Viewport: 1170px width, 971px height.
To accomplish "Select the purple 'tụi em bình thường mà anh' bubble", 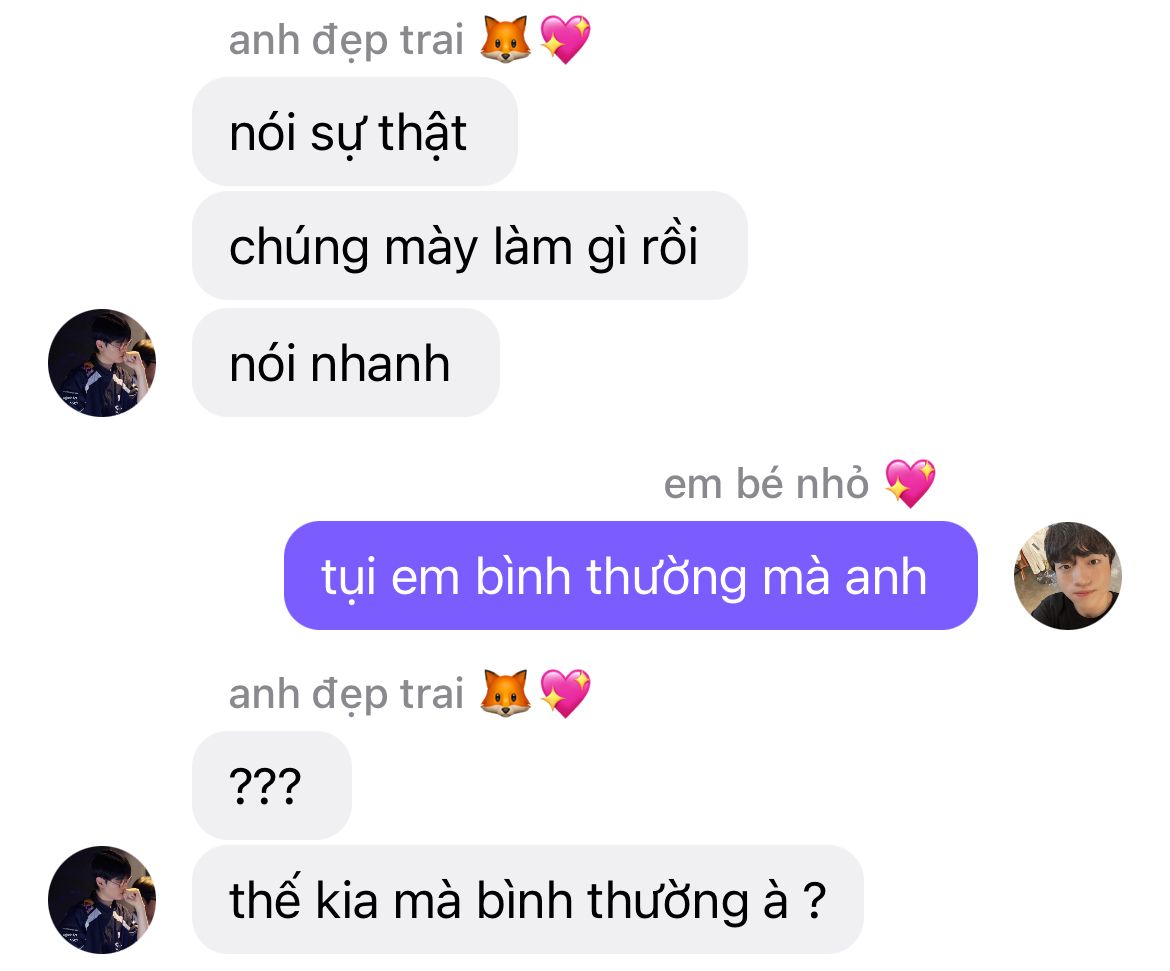I will (631, 575).
